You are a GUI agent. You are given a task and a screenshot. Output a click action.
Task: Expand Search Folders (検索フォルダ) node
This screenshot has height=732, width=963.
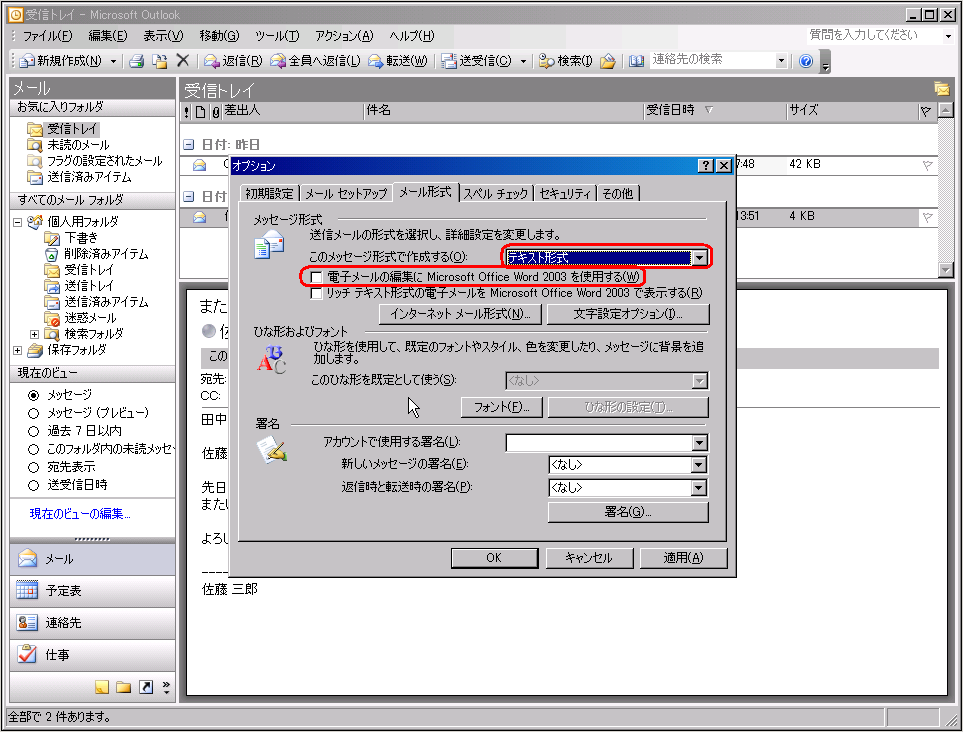pyautogui.click(x=34, y=334)
